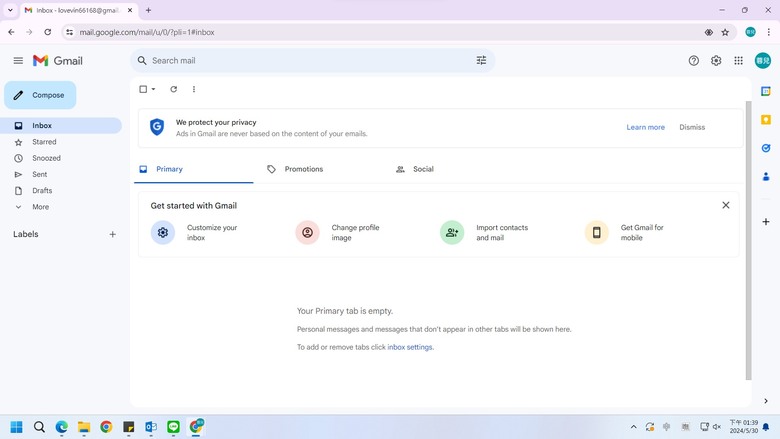Get add-ons plus icon in side panel
The width and height of the screenshot is (780, 439).
(766, 222)
